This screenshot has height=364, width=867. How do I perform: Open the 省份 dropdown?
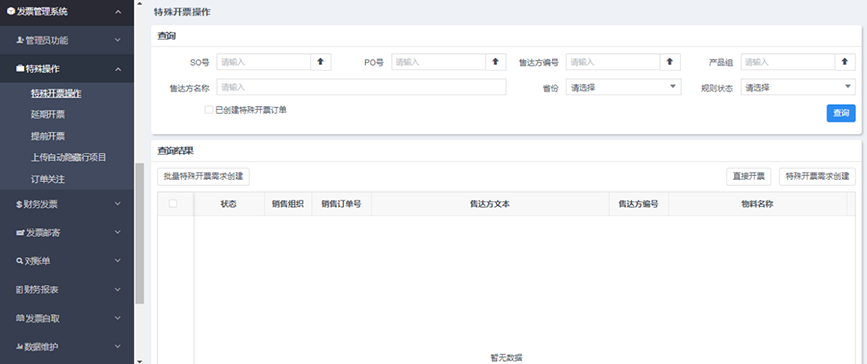tap(623, 87)
